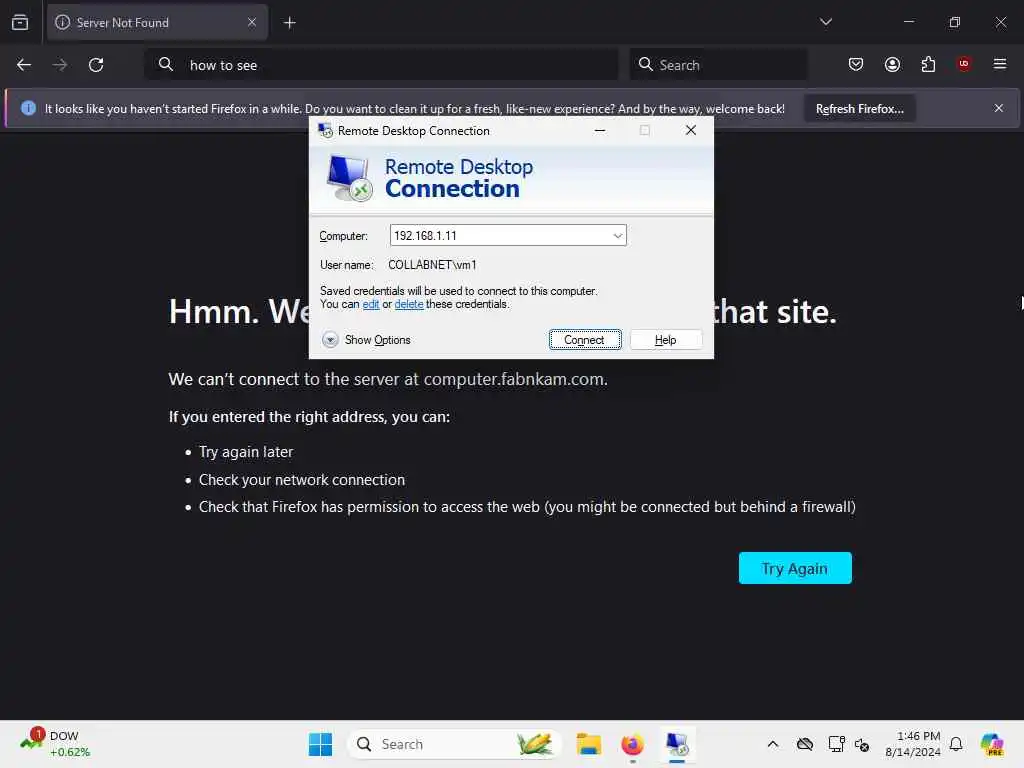Open uBlock Origin extension icon
The image size is (1024, 768).
tap(964, 64)
